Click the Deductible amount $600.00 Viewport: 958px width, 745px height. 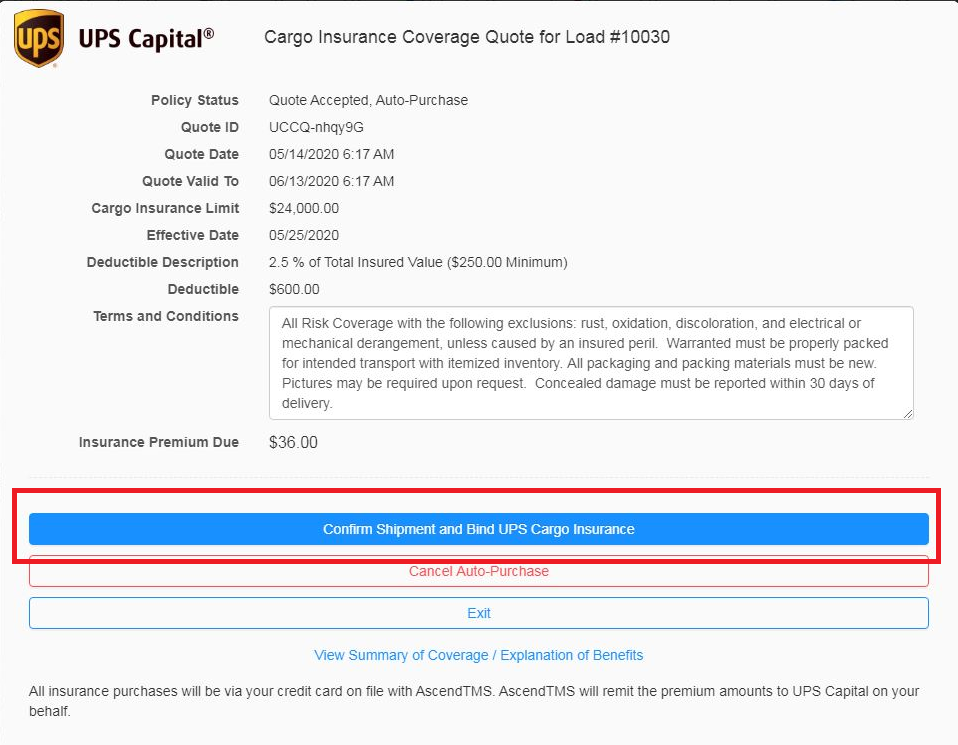click(294, 289)
